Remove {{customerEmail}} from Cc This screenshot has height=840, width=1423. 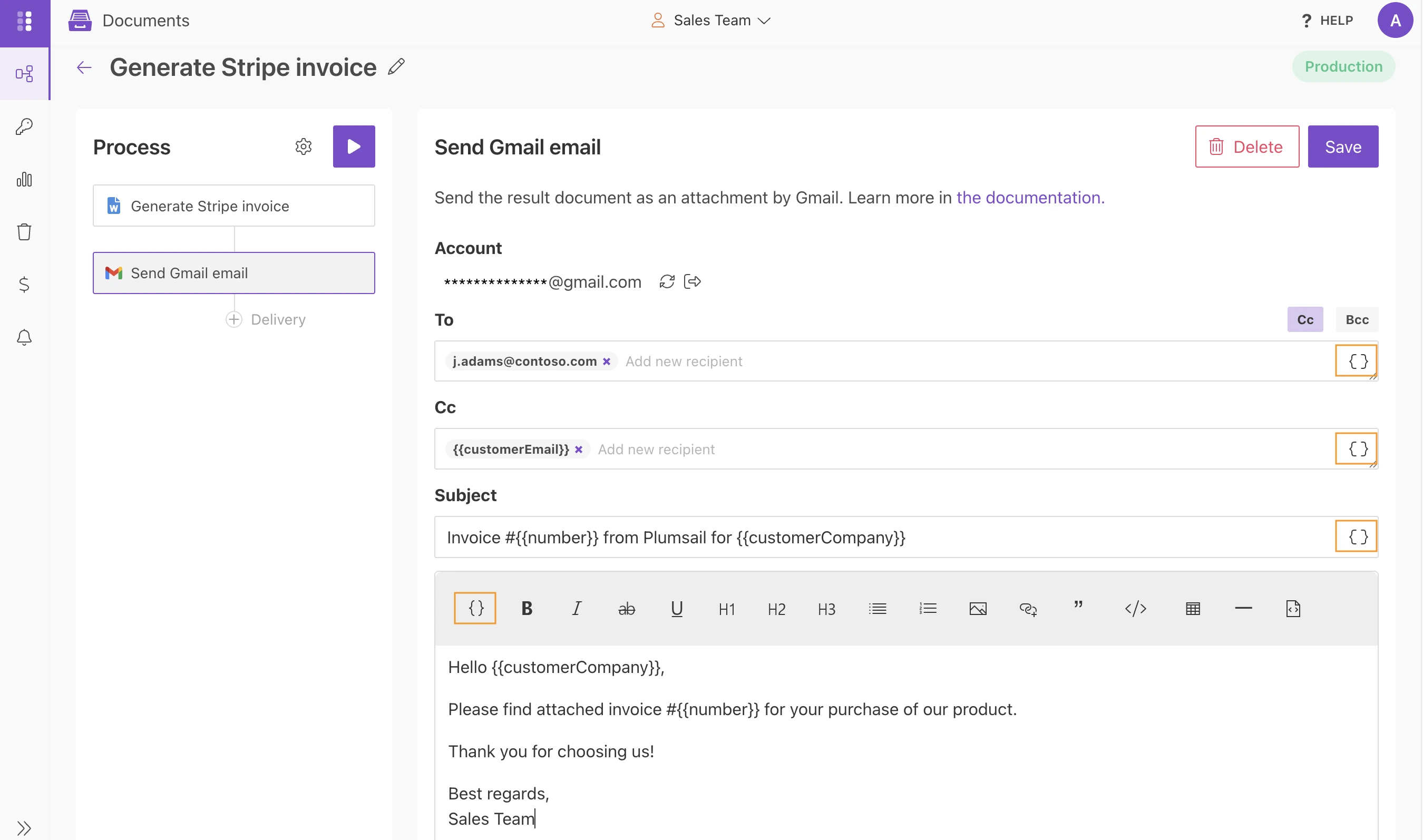click(579, 449)
